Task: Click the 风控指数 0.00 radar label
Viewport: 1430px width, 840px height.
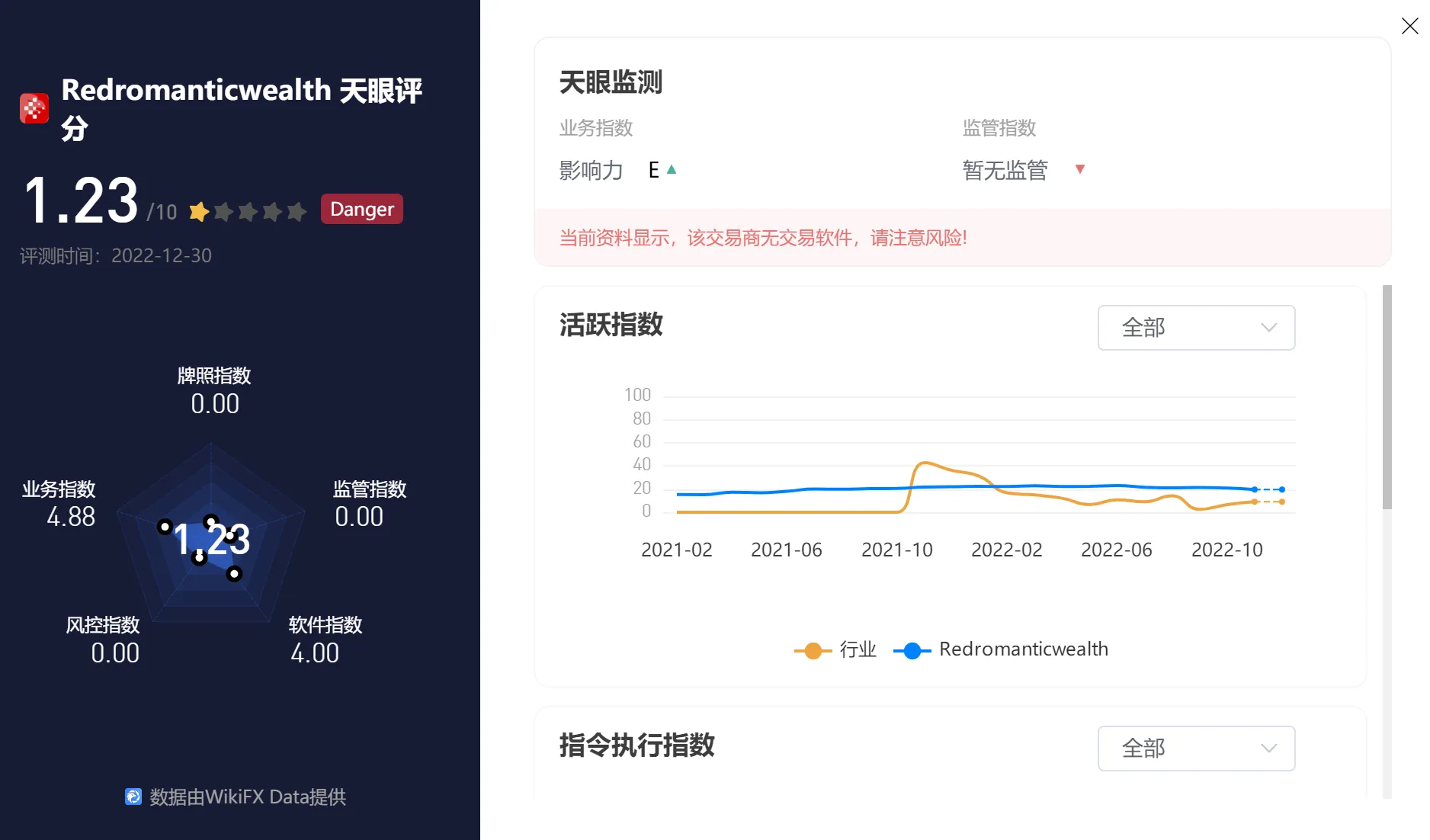Action: (103, 640)
